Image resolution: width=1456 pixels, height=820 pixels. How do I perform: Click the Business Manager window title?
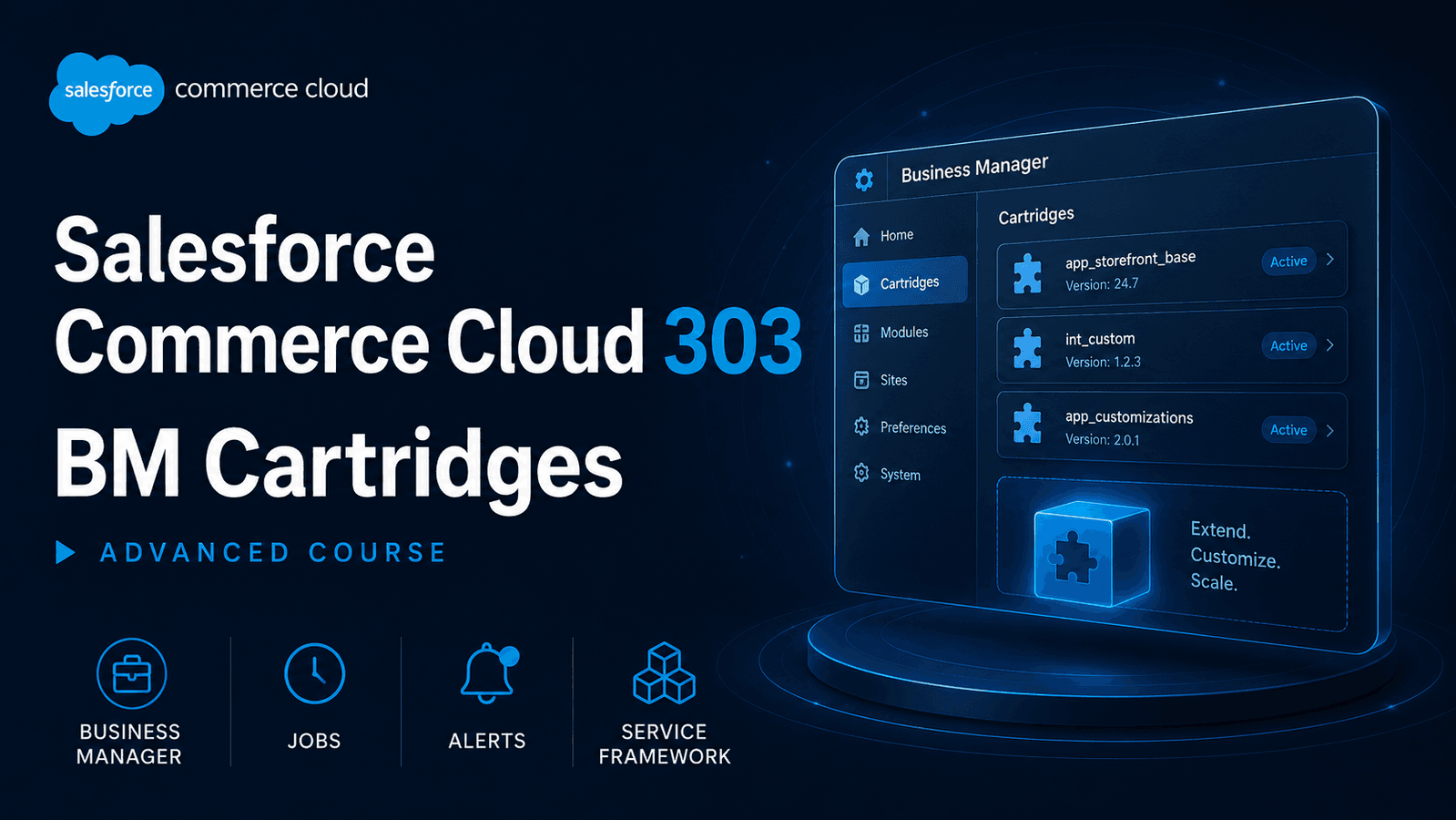[974, 169]
